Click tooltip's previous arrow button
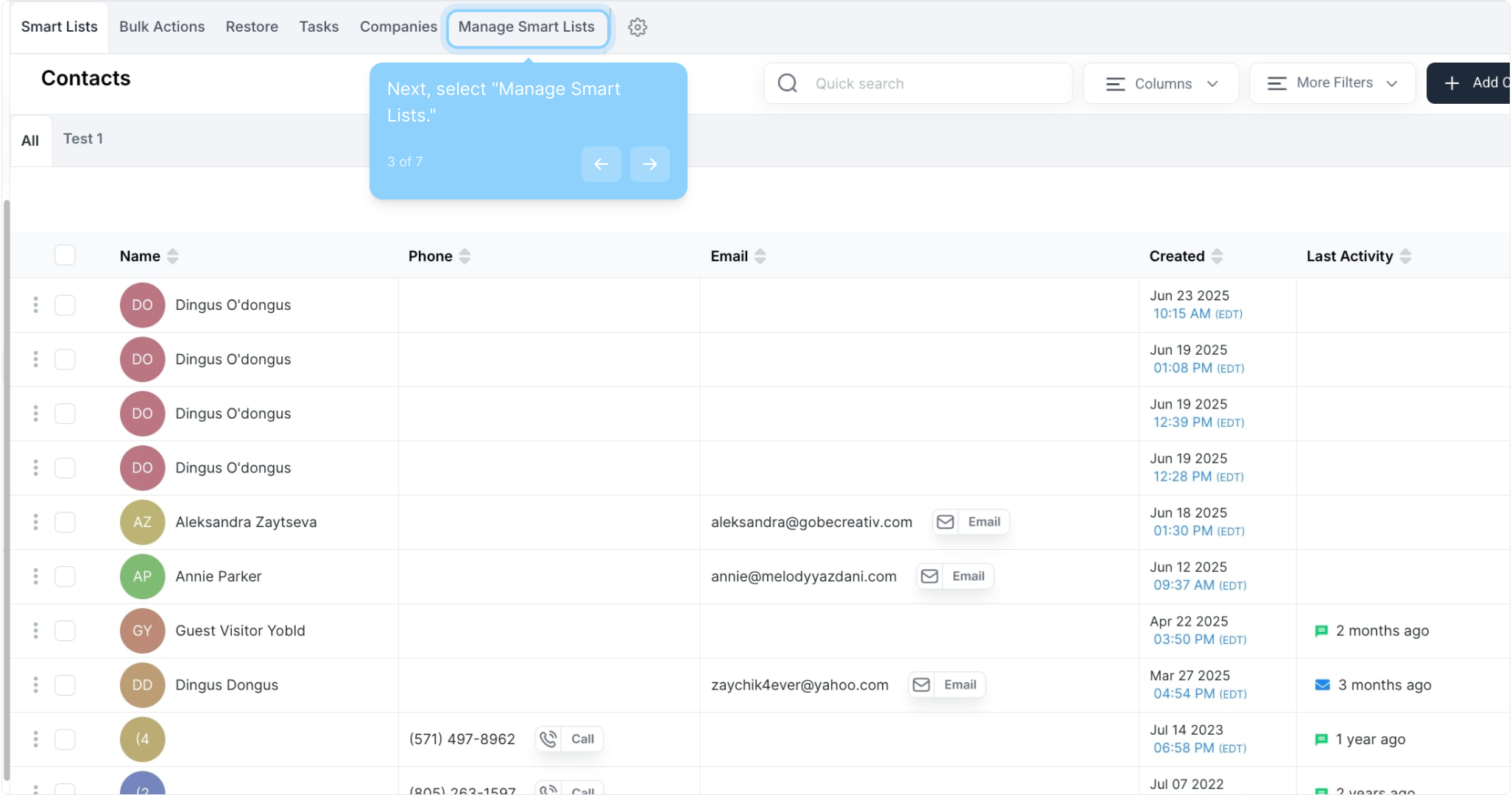This screenshot has width=1512, height=795. [601, 163]
